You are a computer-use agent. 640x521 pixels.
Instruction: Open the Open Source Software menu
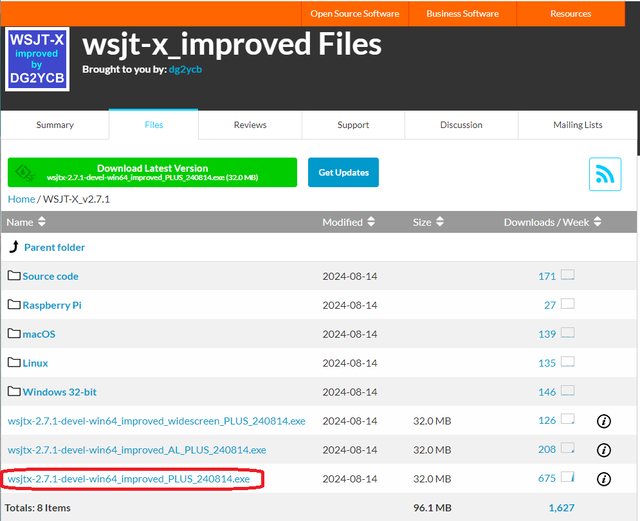[355, 13]
